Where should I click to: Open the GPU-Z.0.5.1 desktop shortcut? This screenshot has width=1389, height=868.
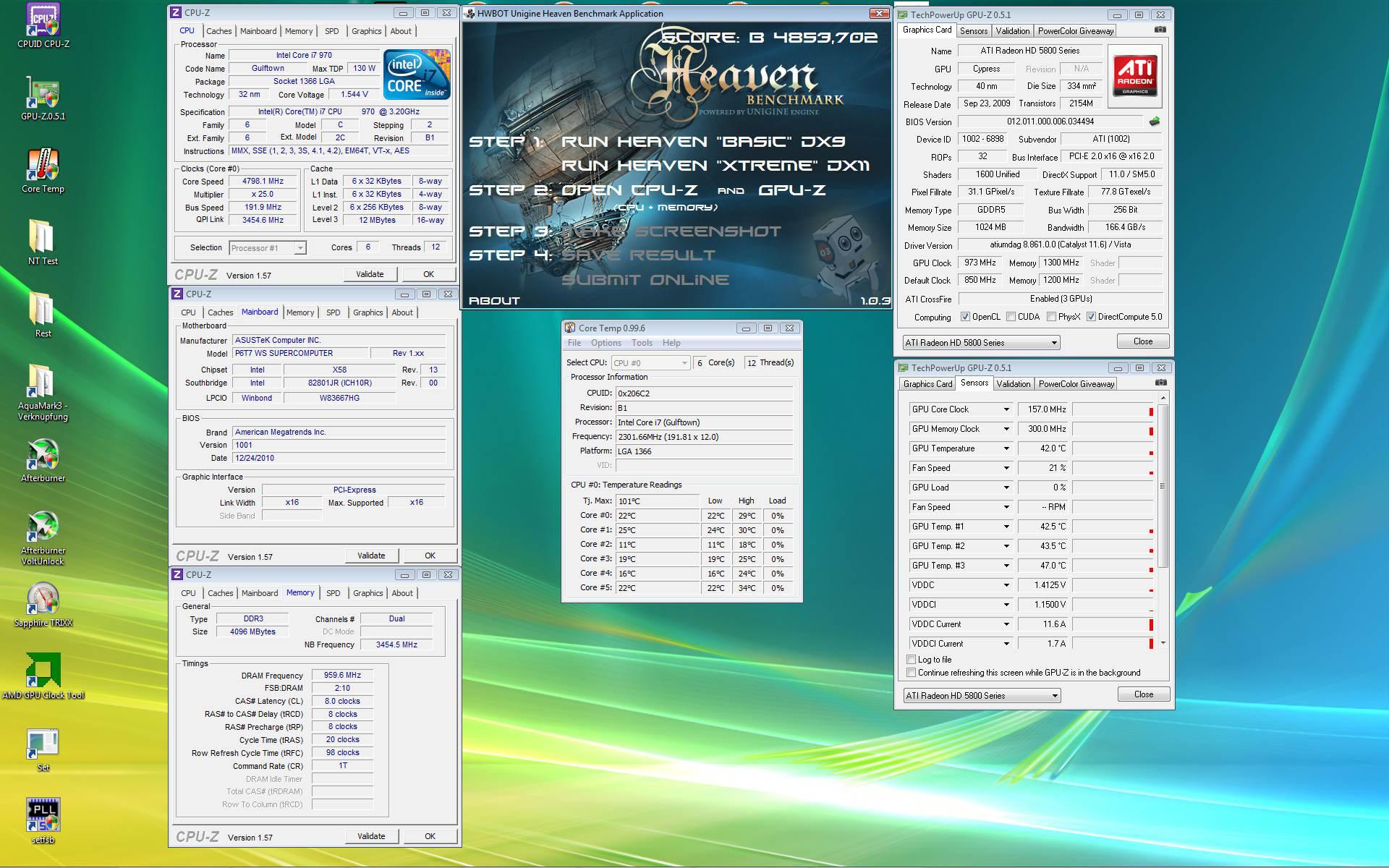pos(43,93)
